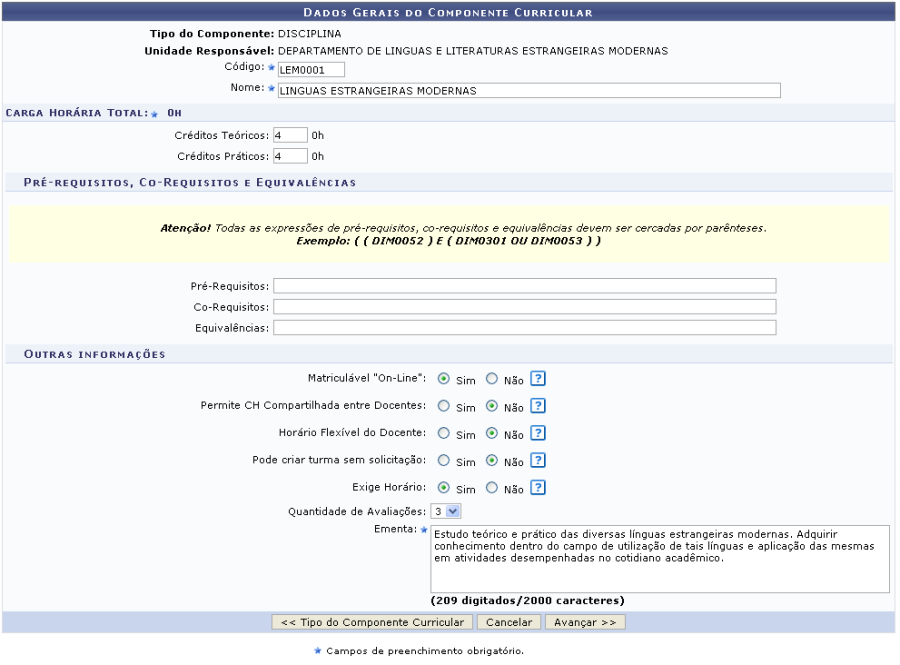This screenshot has width=900, height=665.
Task: Set Pode criar turma sem solicitação to Sim
Action: (x=443, y=461)
